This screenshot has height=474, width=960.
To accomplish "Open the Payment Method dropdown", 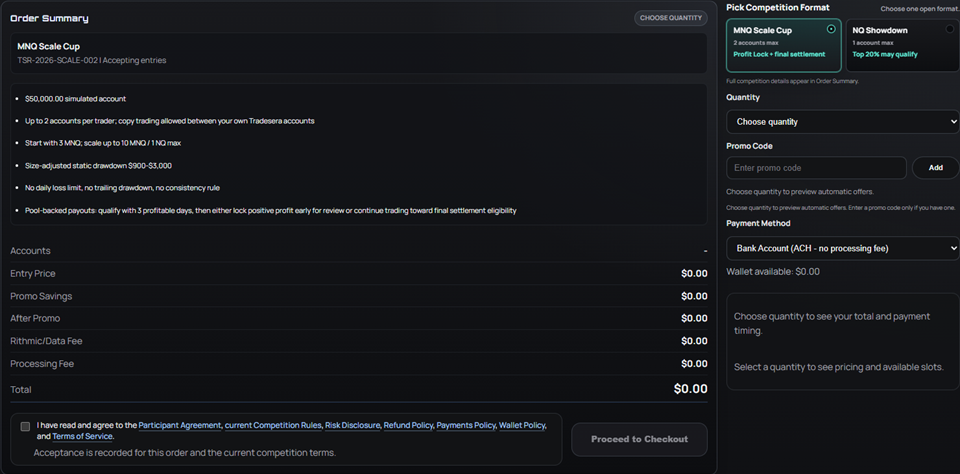I will 842,248.
